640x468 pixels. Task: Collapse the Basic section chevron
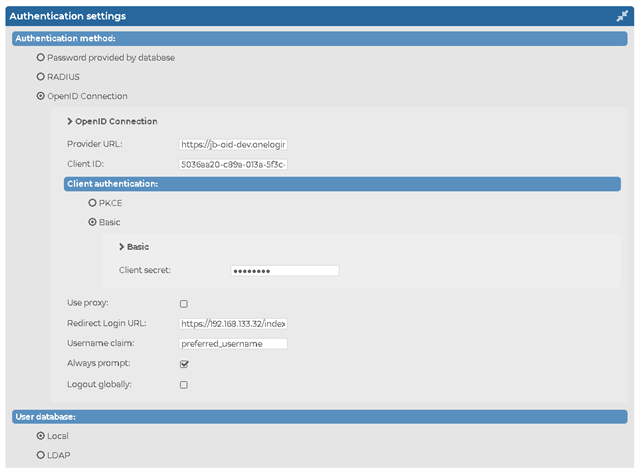pyautogui.click(x=122, y=247)
